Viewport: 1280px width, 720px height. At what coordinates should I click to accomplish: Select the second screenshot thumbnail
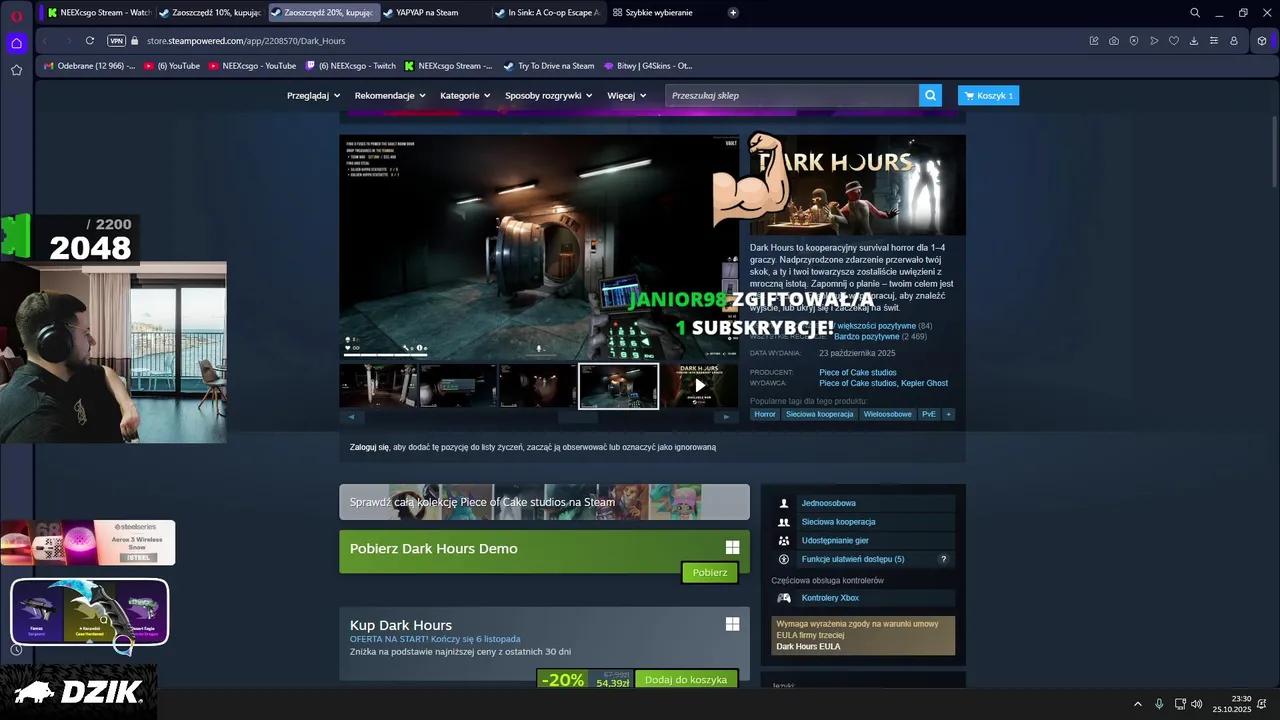[x=458, y=386]
